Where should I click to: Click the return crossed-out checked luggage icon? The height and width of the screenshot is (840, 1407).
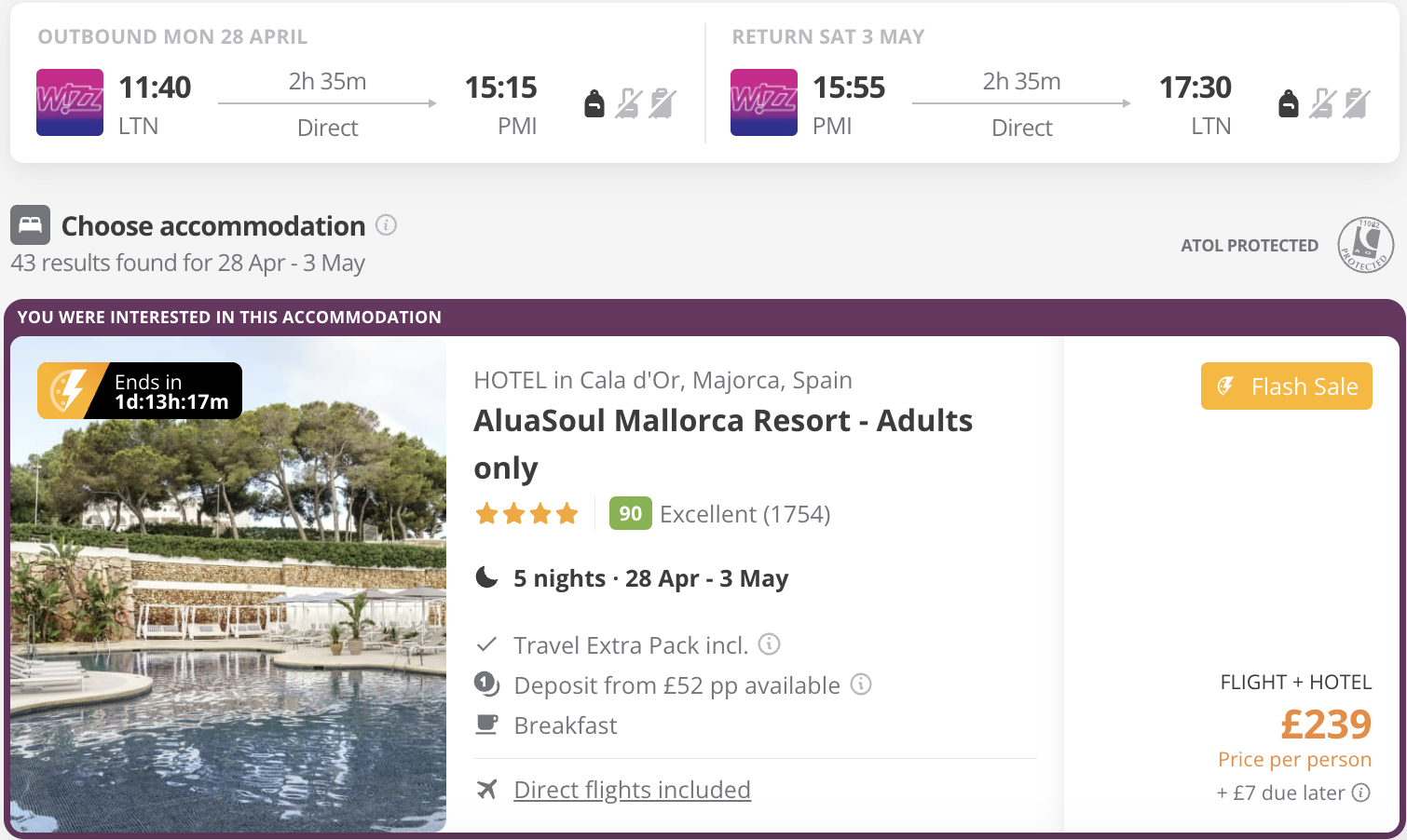1357,103
